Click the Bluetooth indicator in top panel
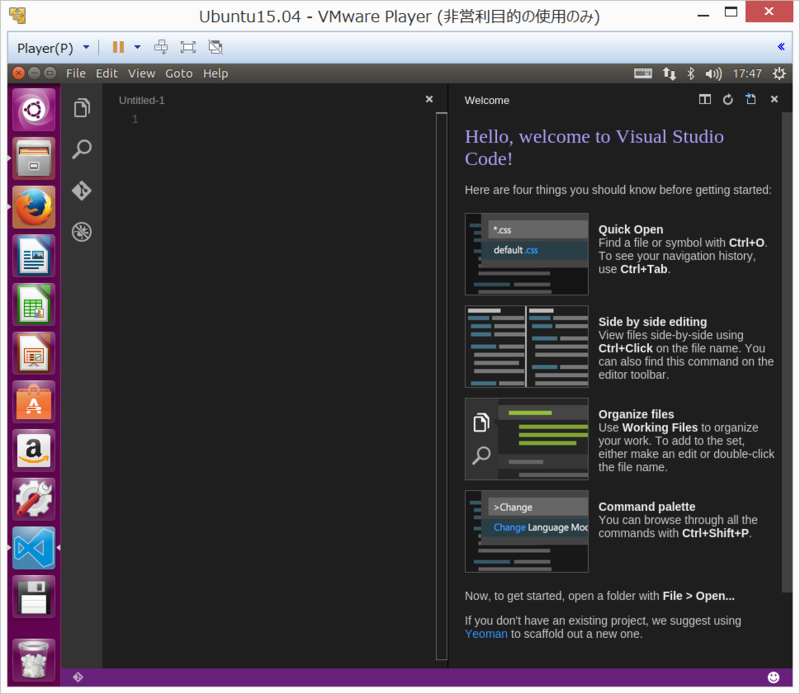 pyautogui.click(x=691, y=73)
